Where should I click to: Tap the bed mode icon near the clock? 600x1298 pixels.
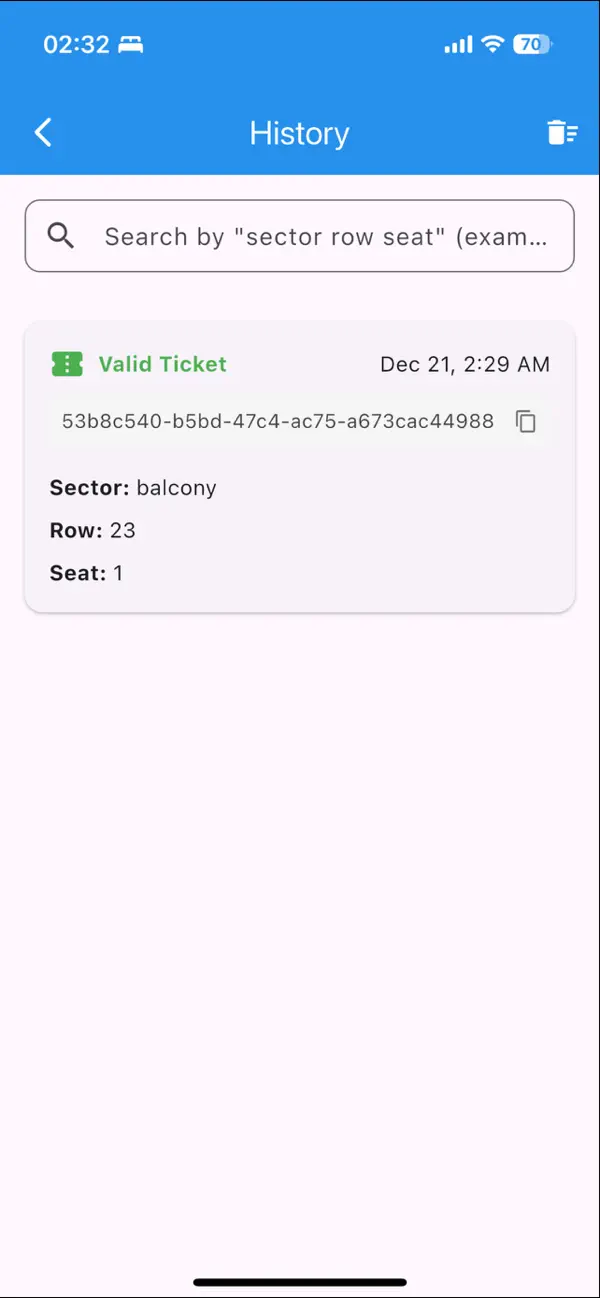point(131,44)
